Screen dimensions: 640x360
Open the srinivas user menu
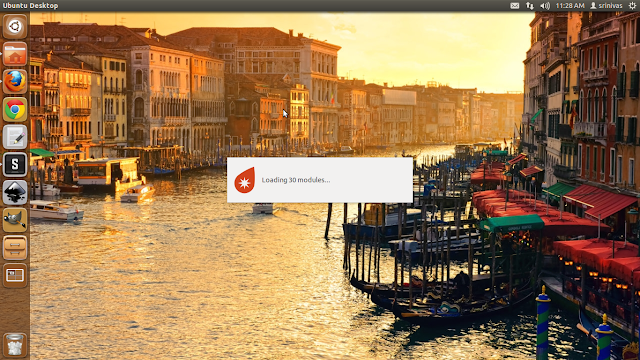[606, 6]
